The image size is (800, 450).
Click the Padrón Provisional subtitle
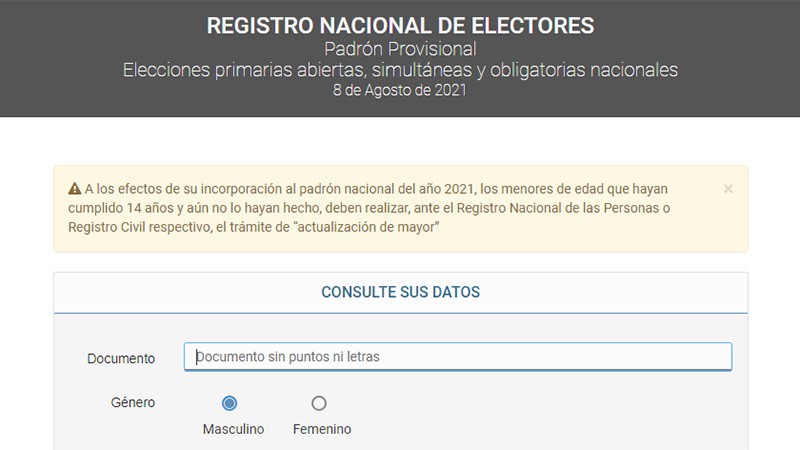click(x=400, y=49)
